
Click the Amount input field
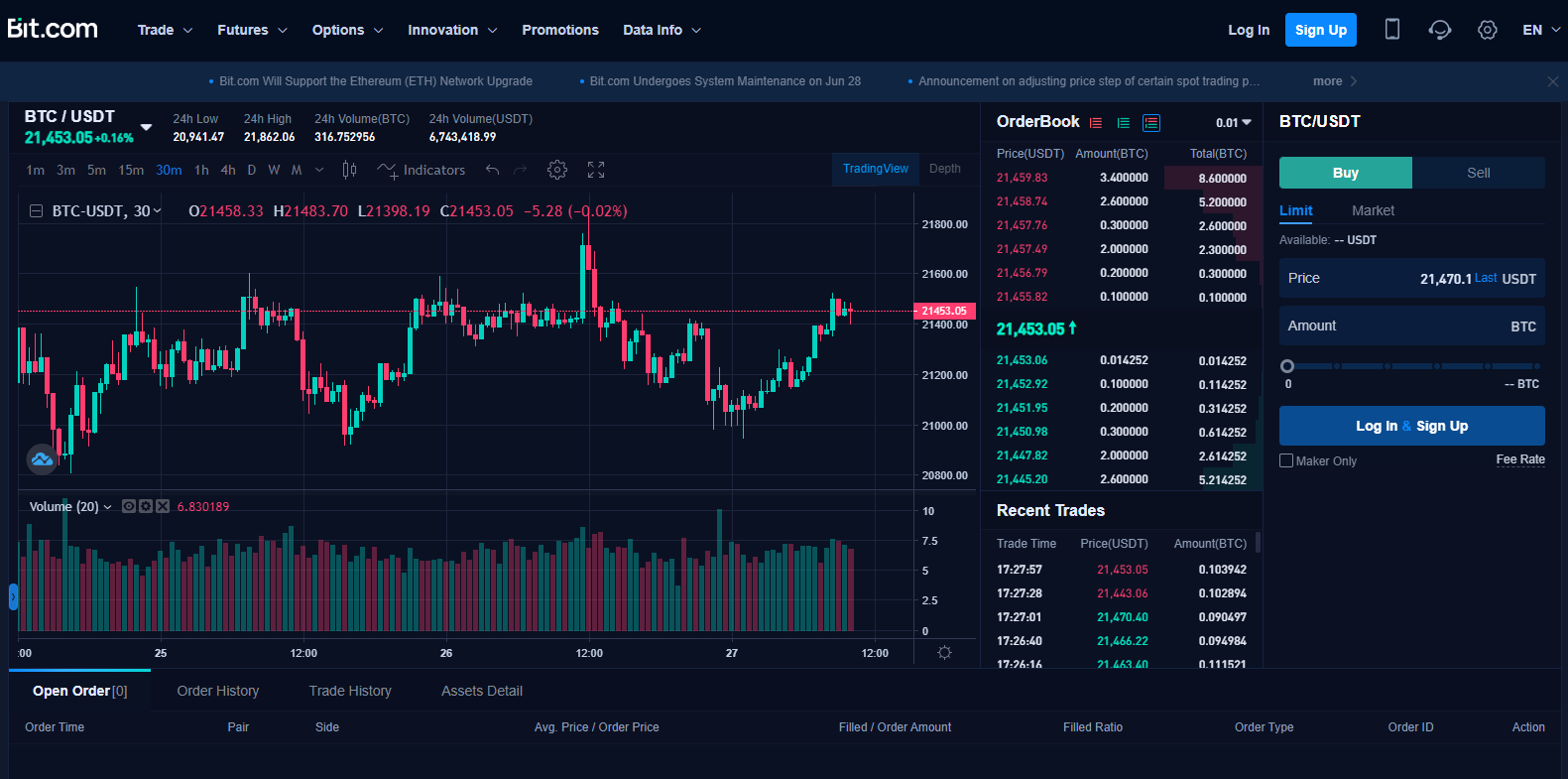(x=1412, y=326)
